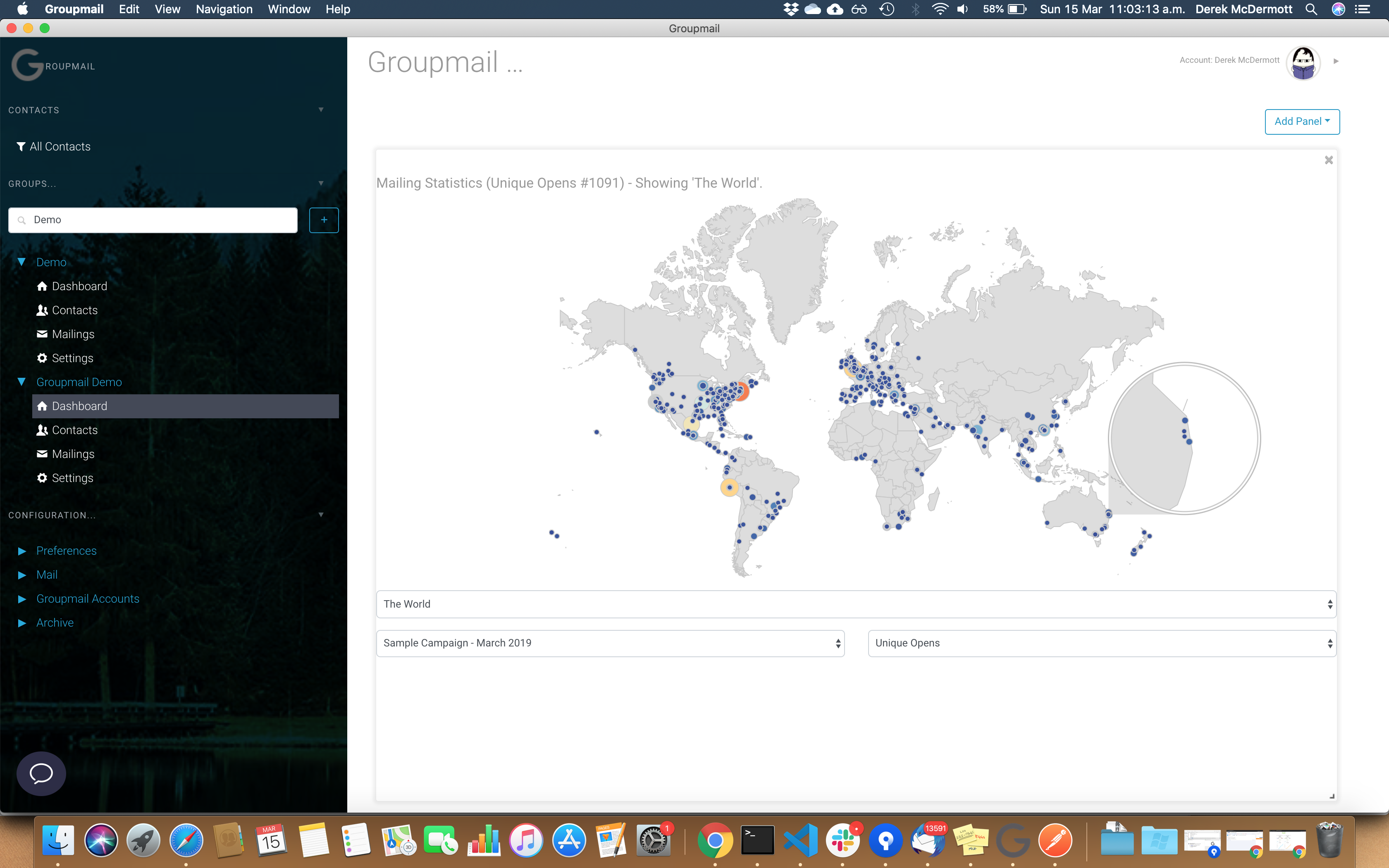Open The World region dropdown
This screenshot has width=1389, height=868.
[x=857, y=604]
